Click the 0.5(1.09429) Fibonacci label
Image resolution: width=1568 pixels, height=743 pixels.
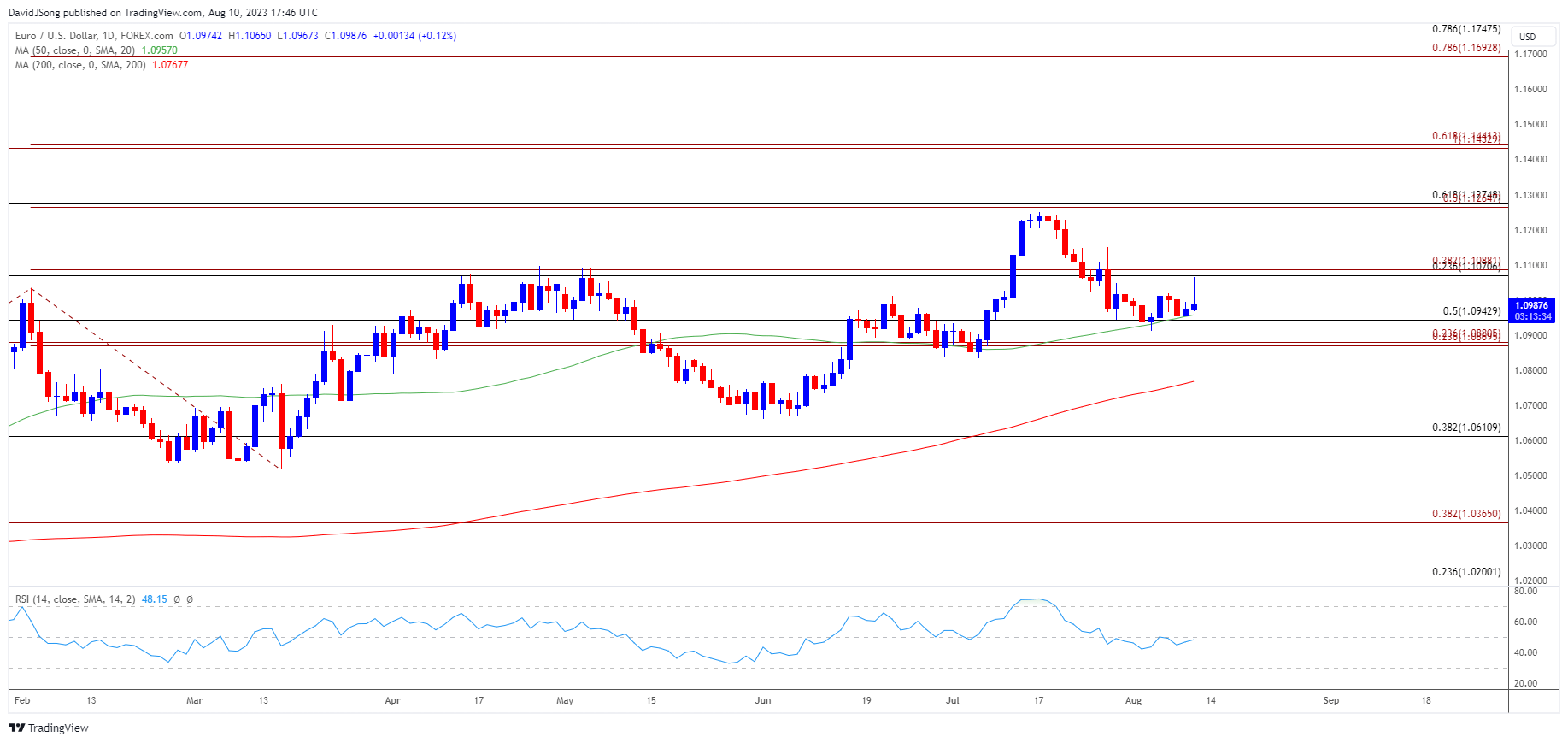1471,311
